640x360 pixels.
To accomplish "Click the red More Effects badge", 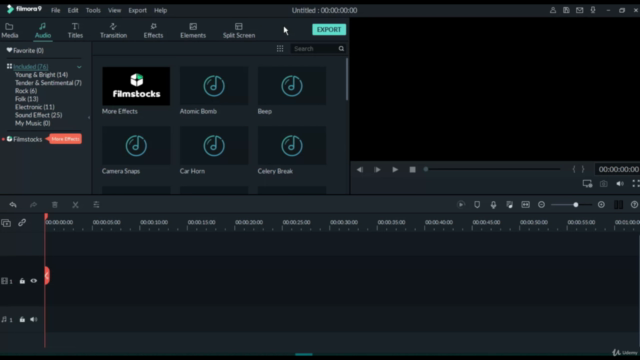I will pyautogui.click(x=65, y=139).
